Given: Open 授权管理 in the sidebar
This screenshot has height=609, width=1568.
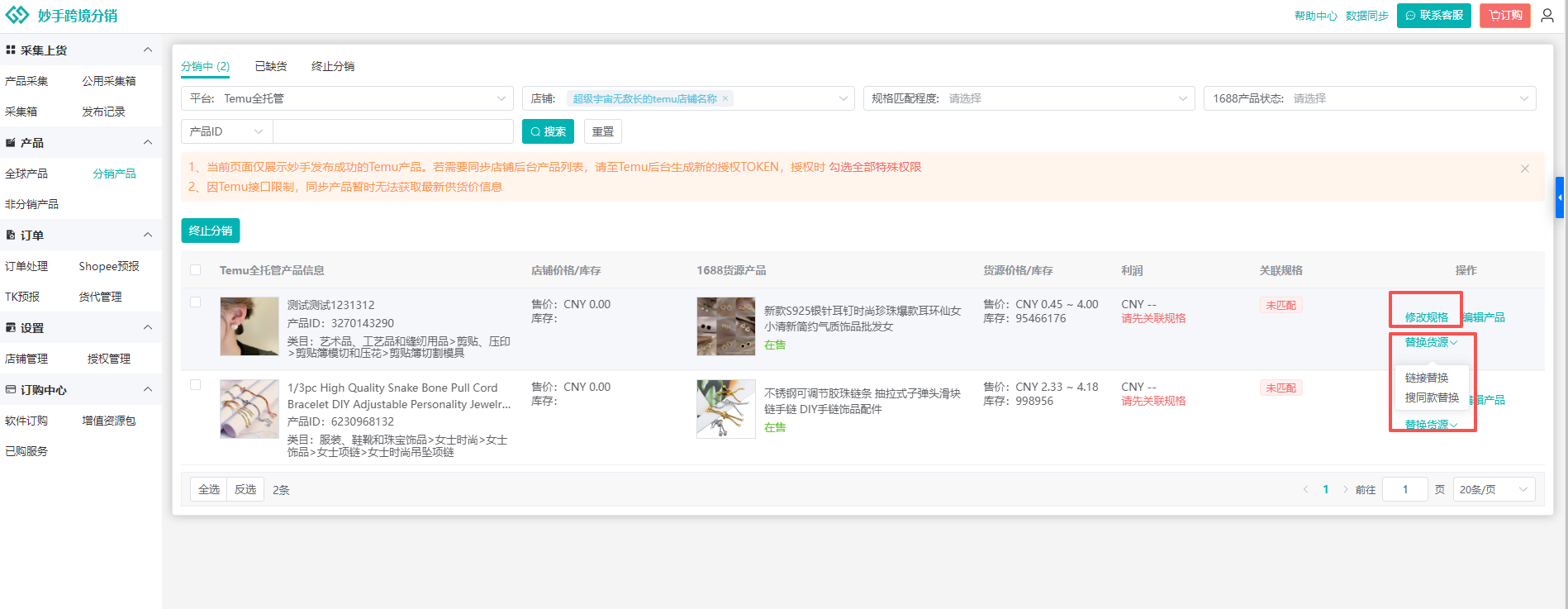Looking at the screenshot, I should tap(109, 359).
